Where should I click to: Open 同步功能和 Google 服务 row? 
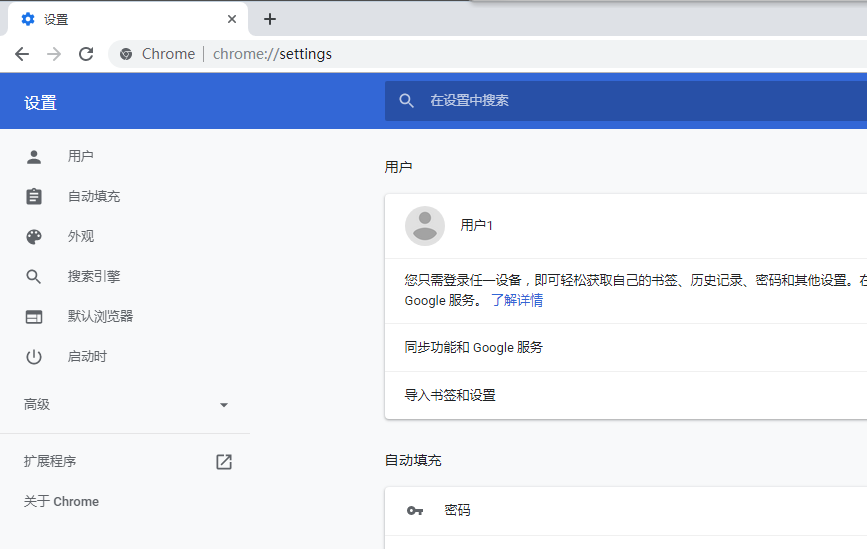pos(626,347)
